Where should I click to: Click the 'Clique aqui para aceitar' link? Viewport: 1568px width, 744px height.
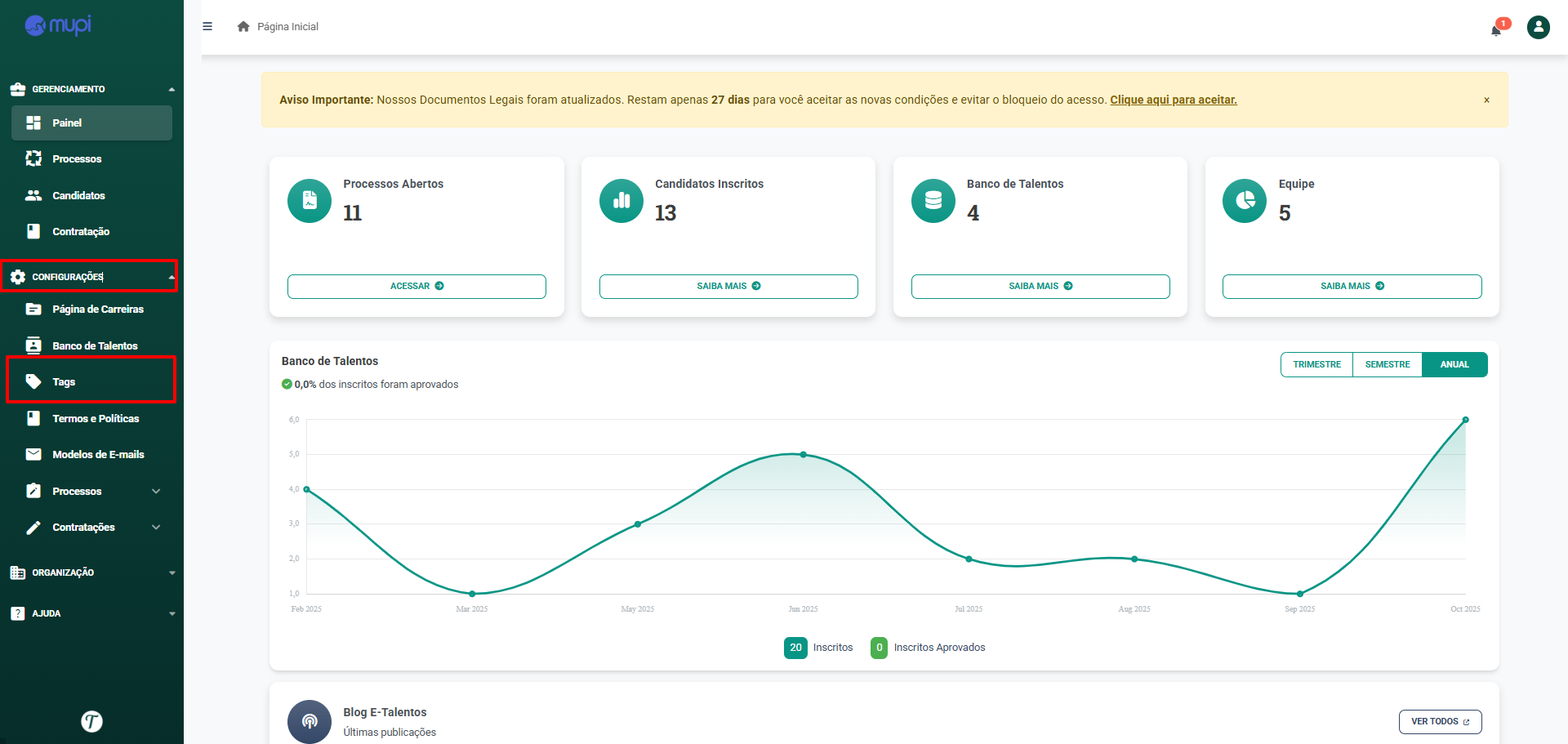click(1173, 100)
